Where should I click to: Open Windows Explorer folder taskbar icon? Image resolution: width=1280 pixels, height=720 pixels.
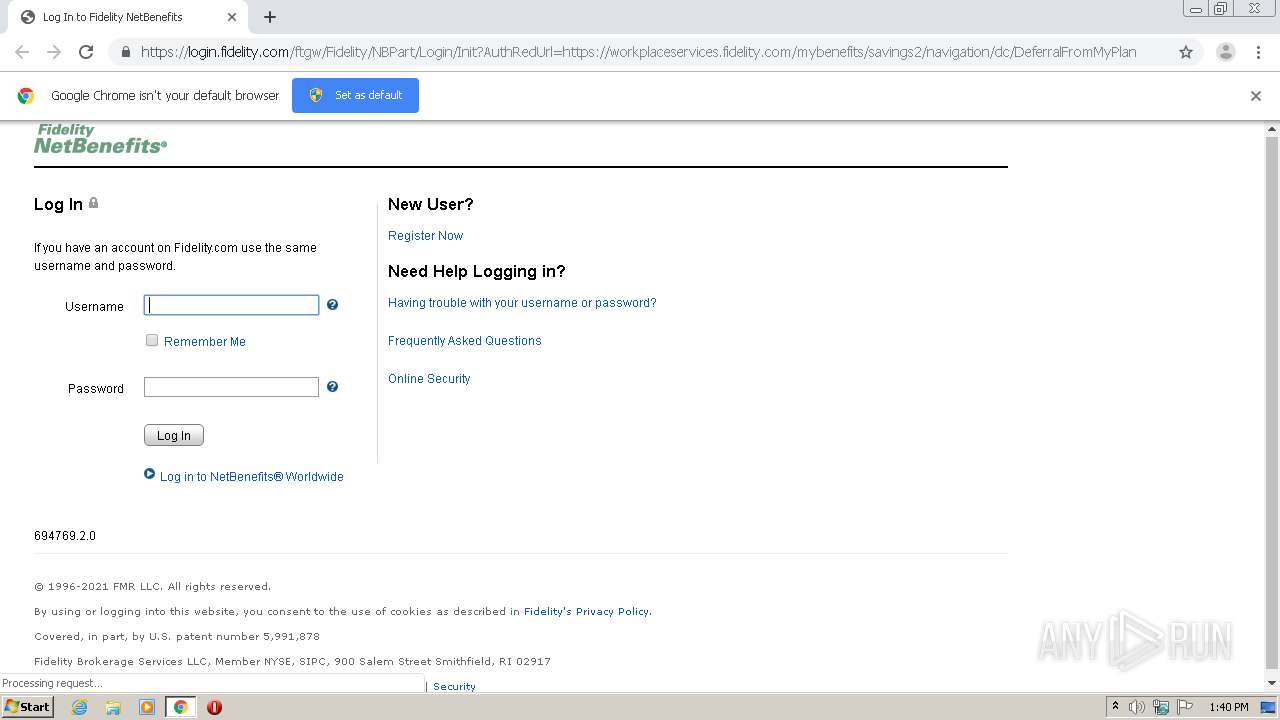[x=113, y=707]
